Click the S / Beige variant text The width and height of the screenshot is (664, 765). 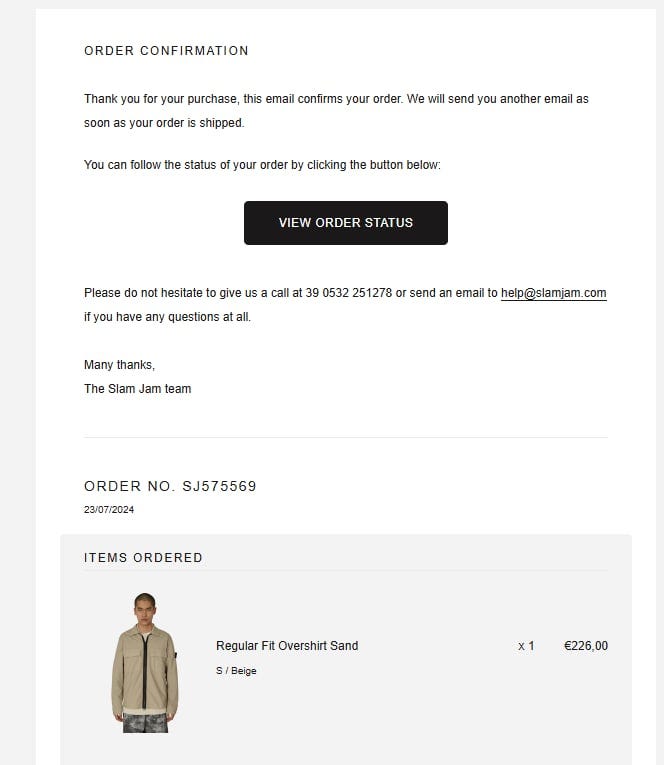click(x=236, y=671)
